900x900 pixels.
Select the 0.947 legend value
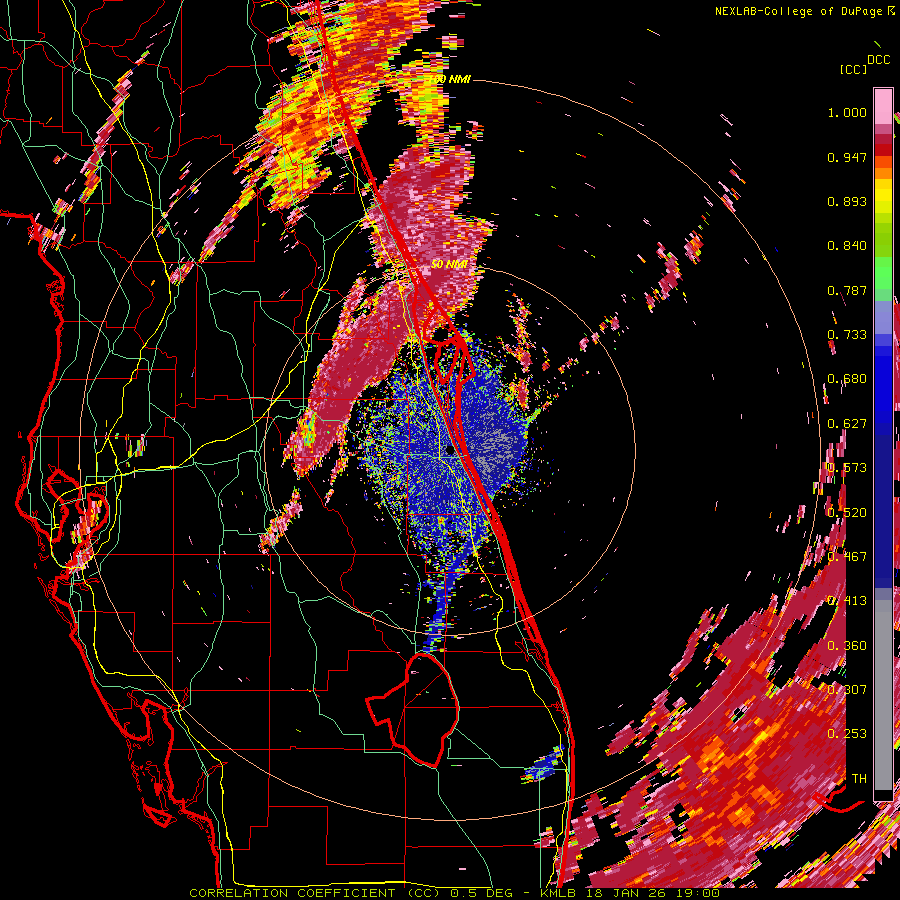tap(847, 157)
